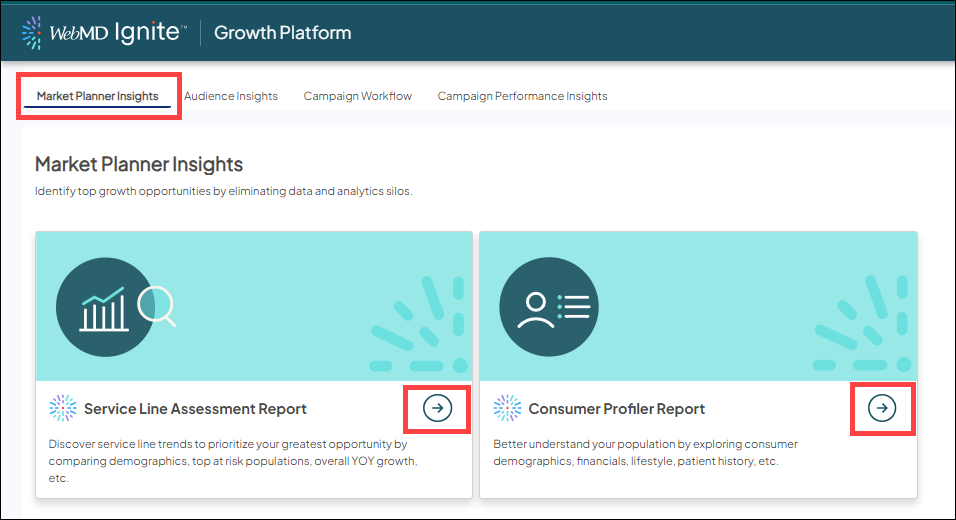Click the Service Line Assessment Report title
This screenshot has height=520, width=956.
point(195,409)
